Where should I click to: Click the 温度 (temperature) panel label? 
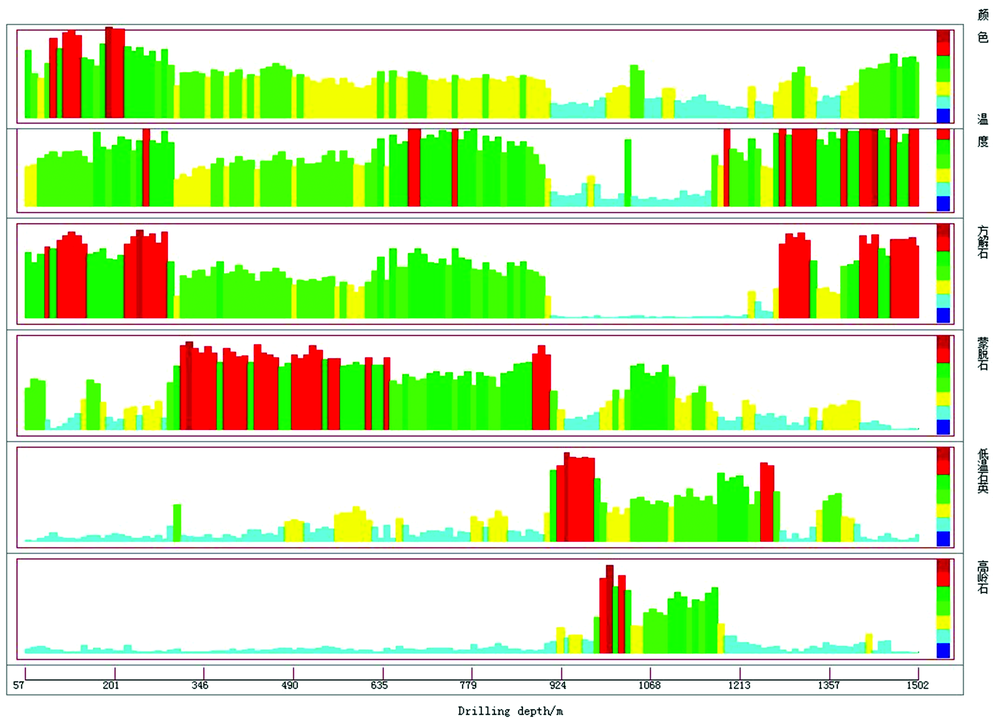(982, 129)
